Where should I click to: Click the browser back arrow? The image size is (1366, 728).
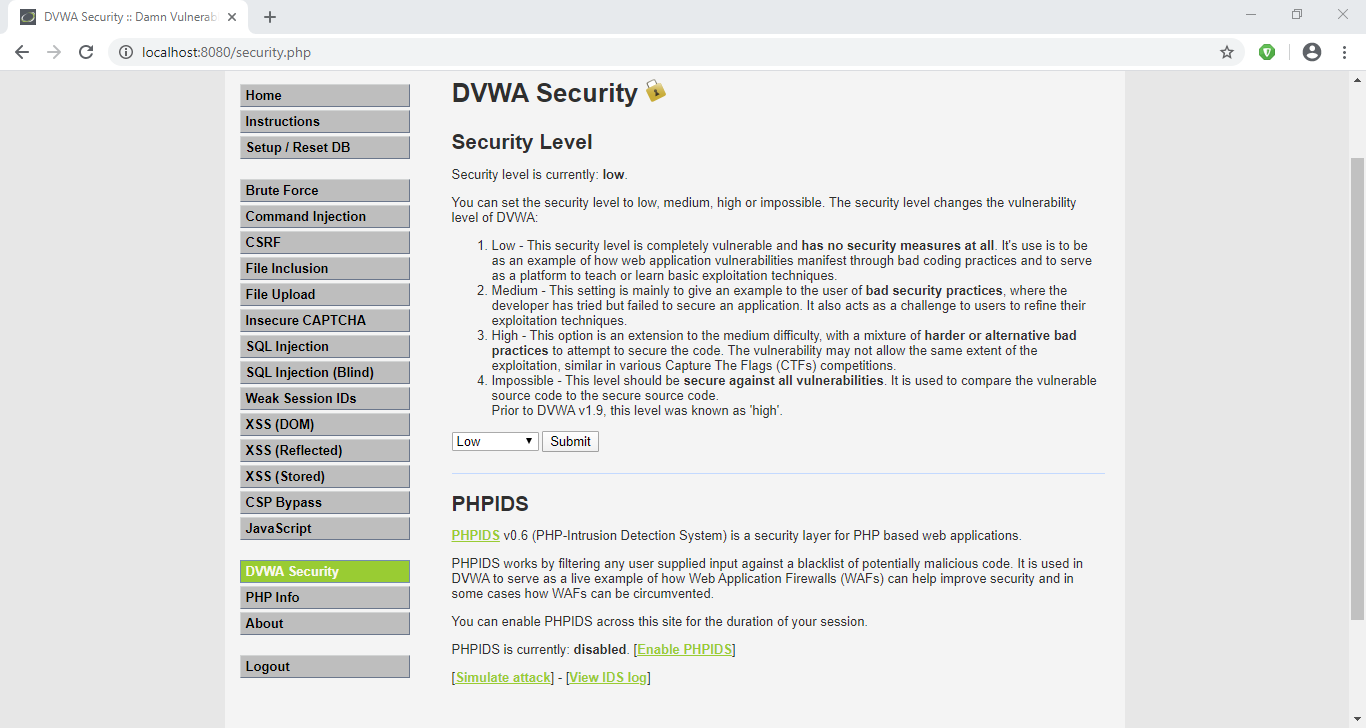pos(22,52)
